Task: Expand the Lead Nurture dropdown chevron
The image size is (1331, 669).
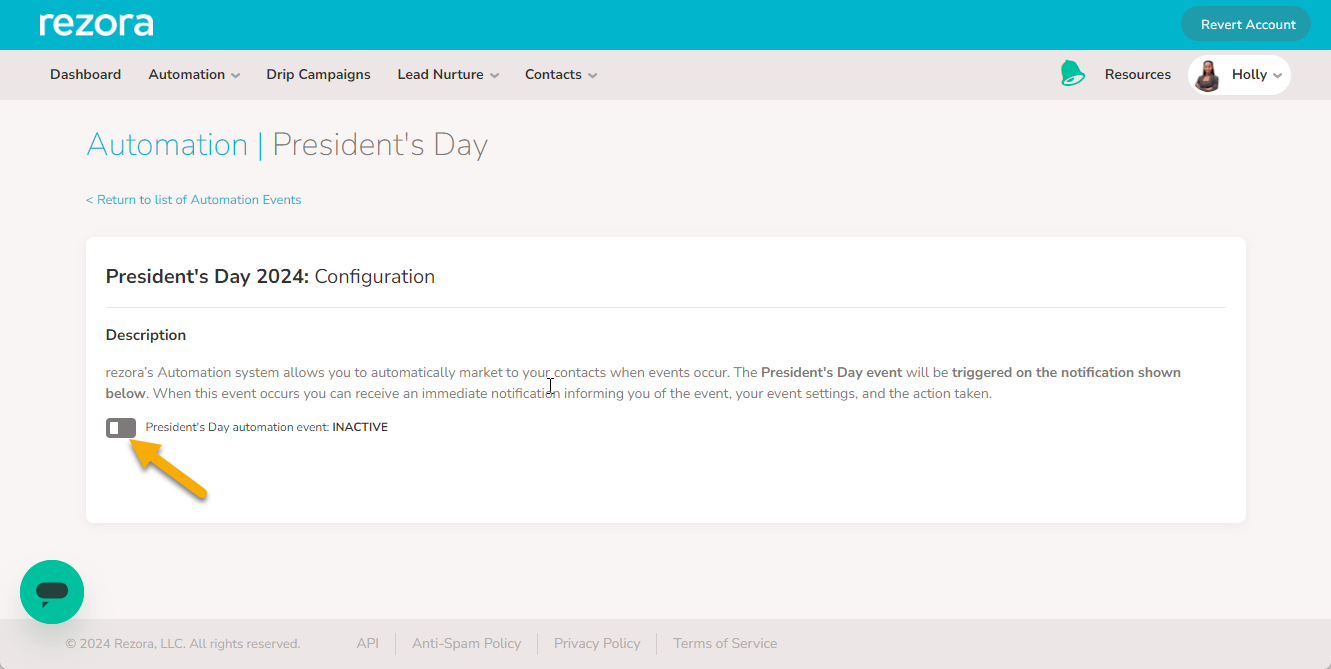Action: (x=494, y=76)
